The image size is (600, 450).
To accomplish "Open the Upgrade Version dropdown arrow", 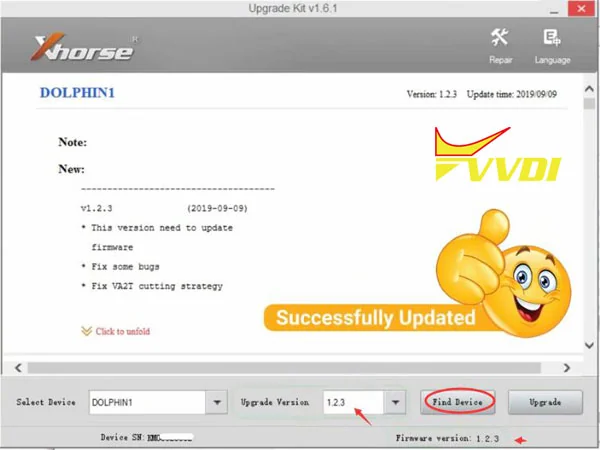I will (395, 402).
